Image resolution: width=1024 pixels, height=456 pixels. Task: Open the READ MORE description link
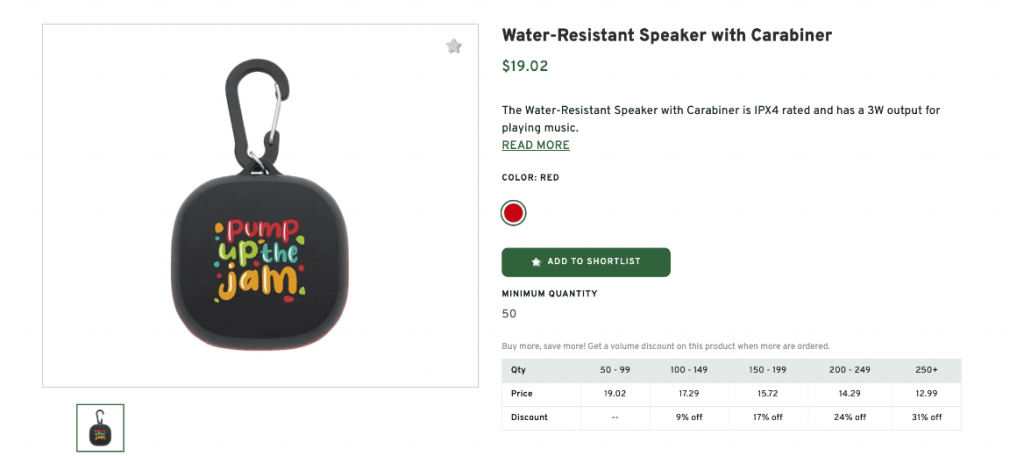pyautogui.click(x=535, y=145)
